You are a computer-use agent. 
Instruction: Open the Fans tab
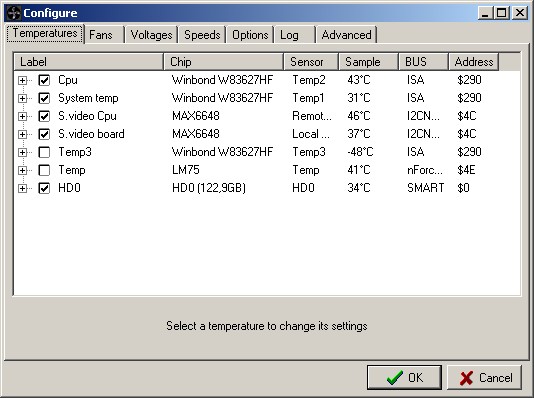pos(104,35)
